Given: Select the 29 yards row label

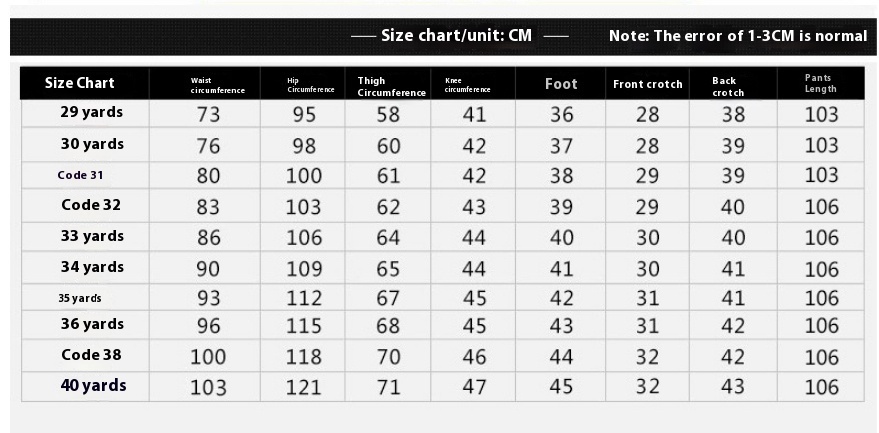Looking at the screenshot, I should point(91,112).
